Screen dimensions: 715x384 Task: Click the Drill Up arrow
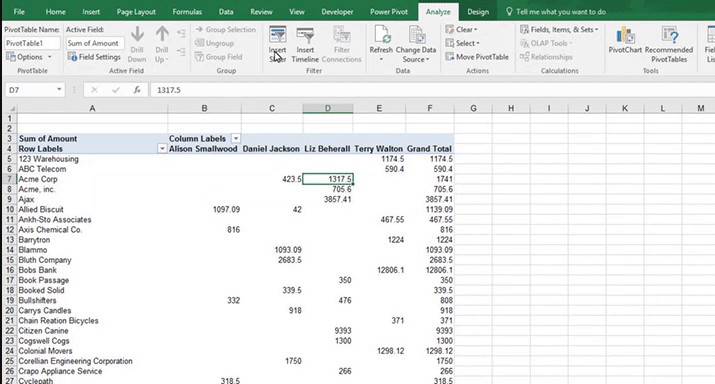tap(162, 34)
